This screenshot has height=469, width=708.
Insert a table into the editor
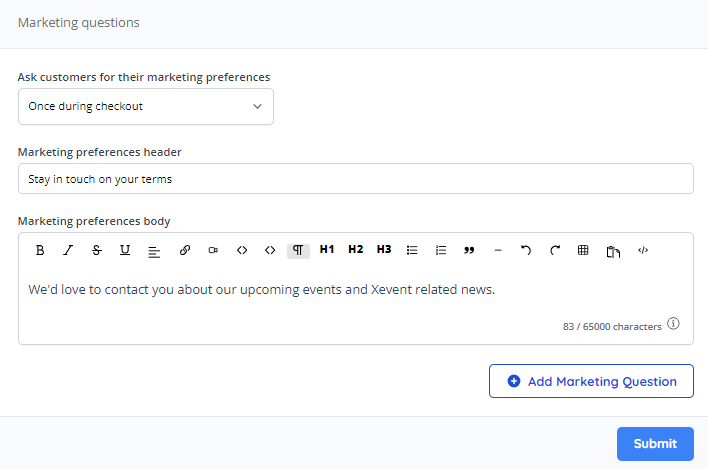pos(583,250)
